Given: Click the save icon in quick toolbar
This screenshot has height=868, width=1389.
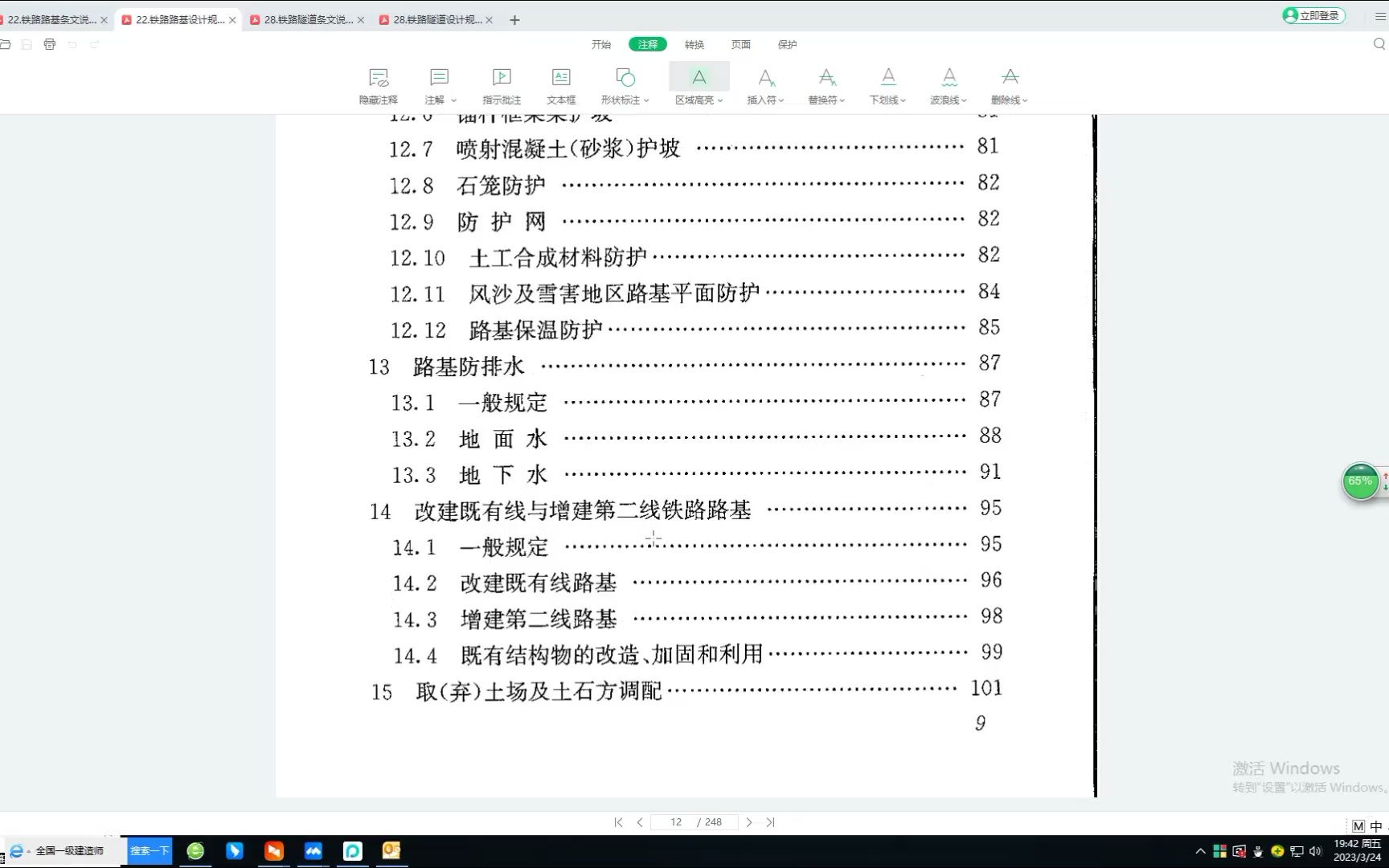Looking at the screenshot, I should (27, 44).
